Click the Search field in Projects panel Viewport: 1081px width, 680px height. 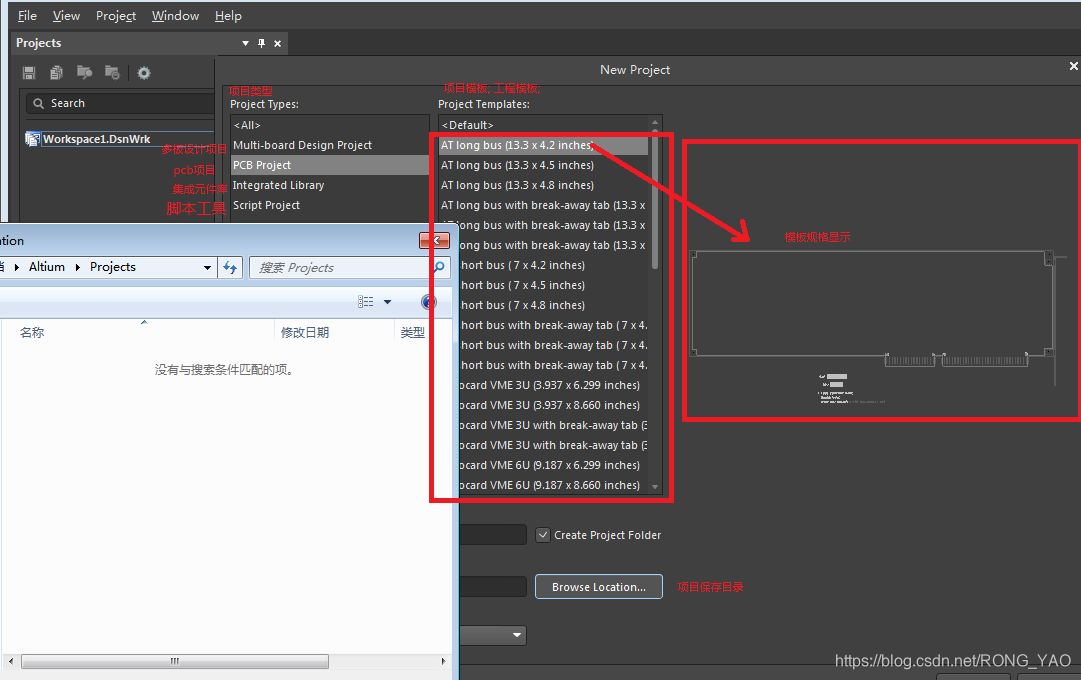click(120, 103)
